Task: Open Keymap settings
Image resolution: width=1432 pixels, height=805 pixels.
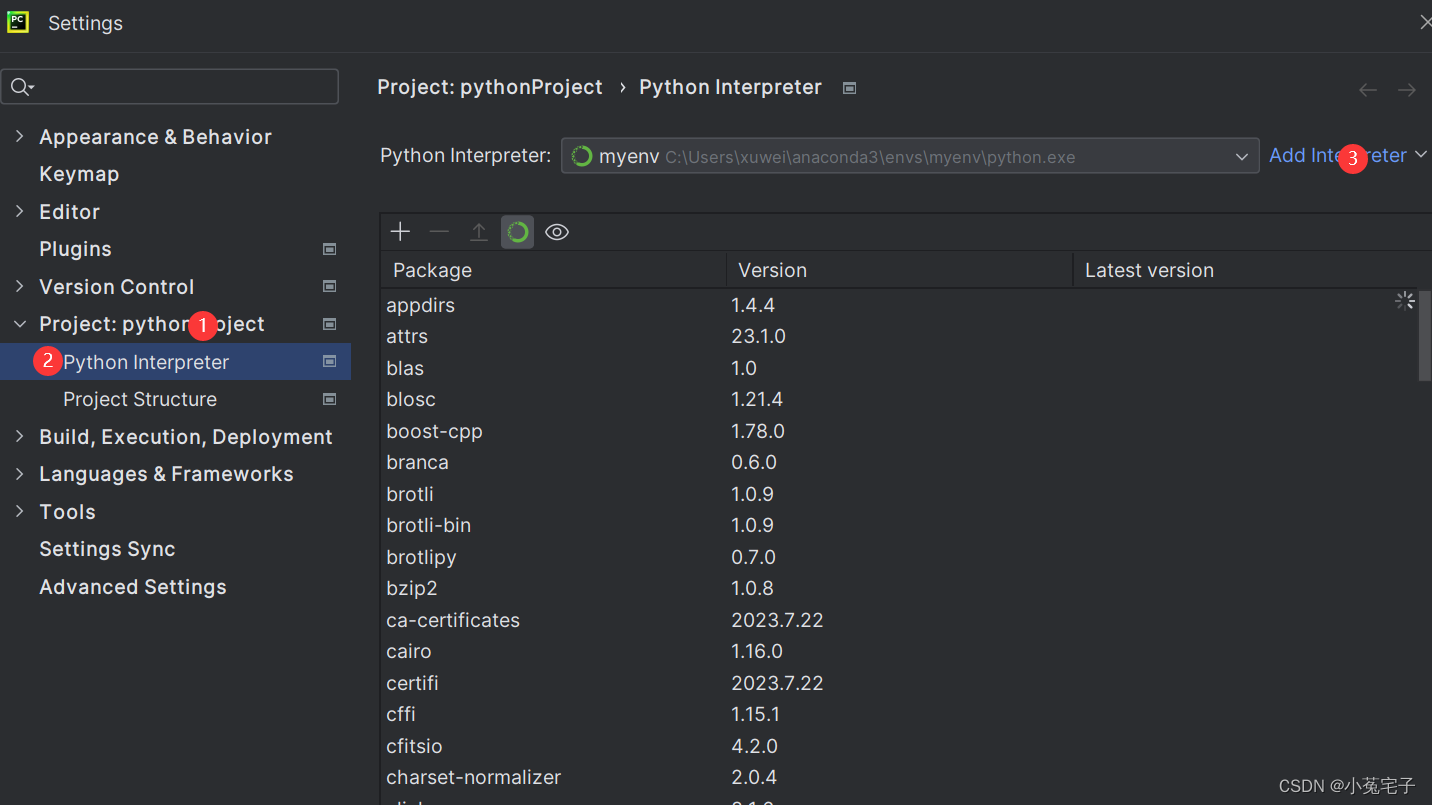Action: coord(79,174)
